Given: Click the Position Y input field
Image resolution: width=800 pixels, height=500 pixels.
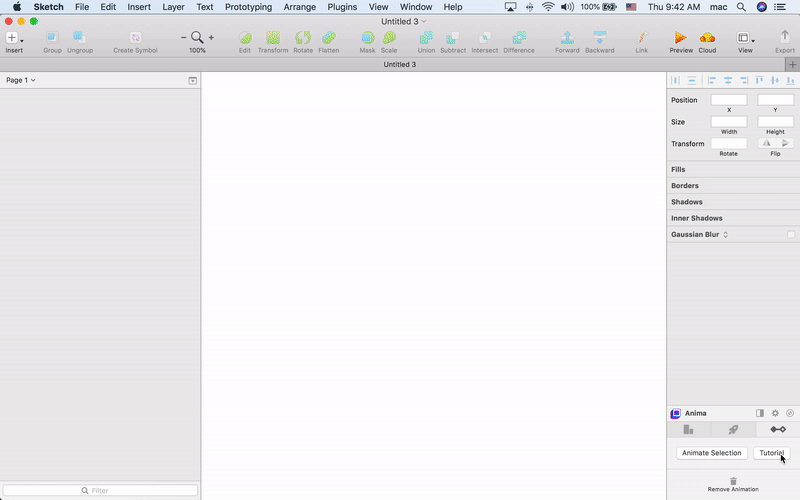Looking at the screenshot, I should 776,100.
